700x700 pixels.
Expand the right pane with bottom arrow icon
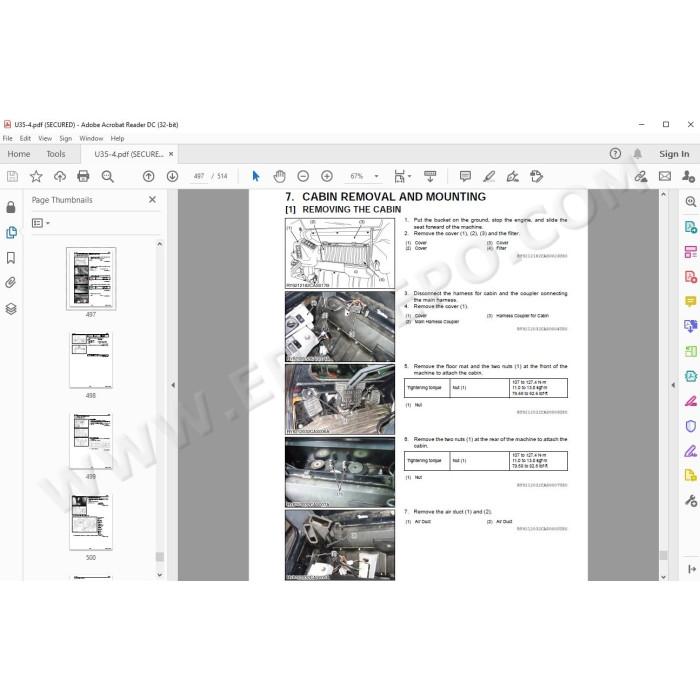692,569
